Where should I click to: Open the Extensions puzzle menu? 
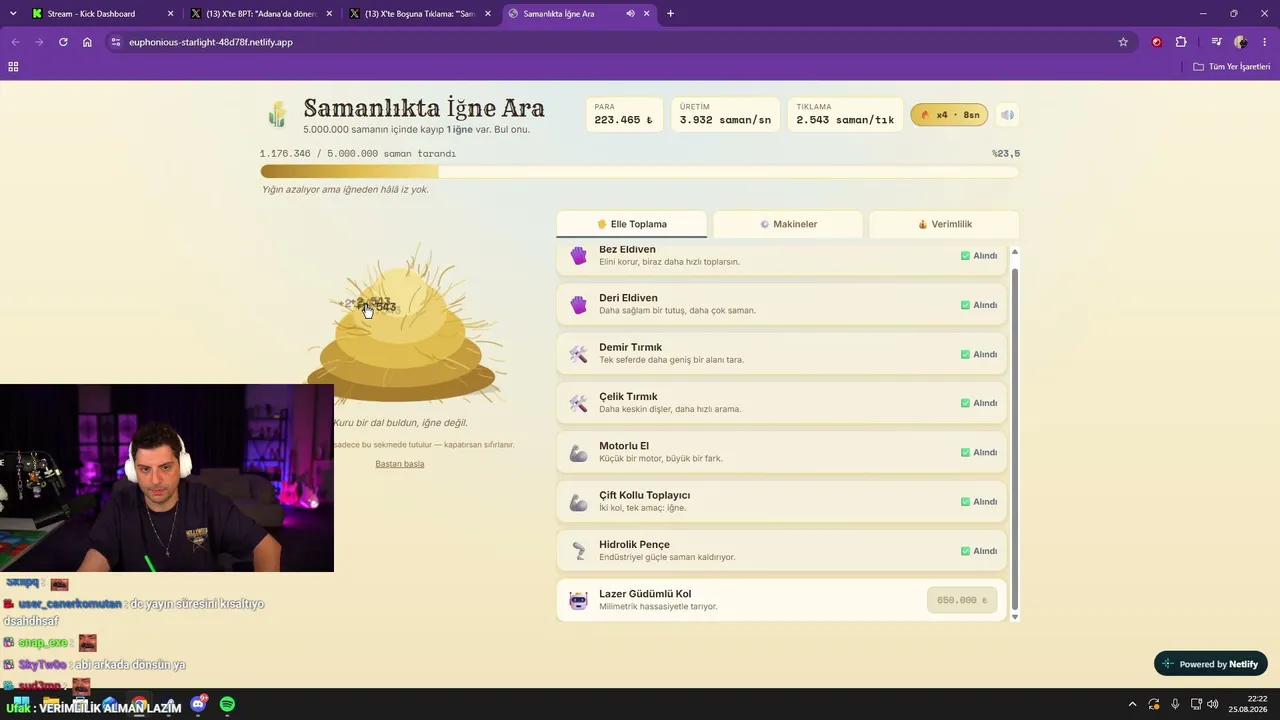(x=1181, y=42)
